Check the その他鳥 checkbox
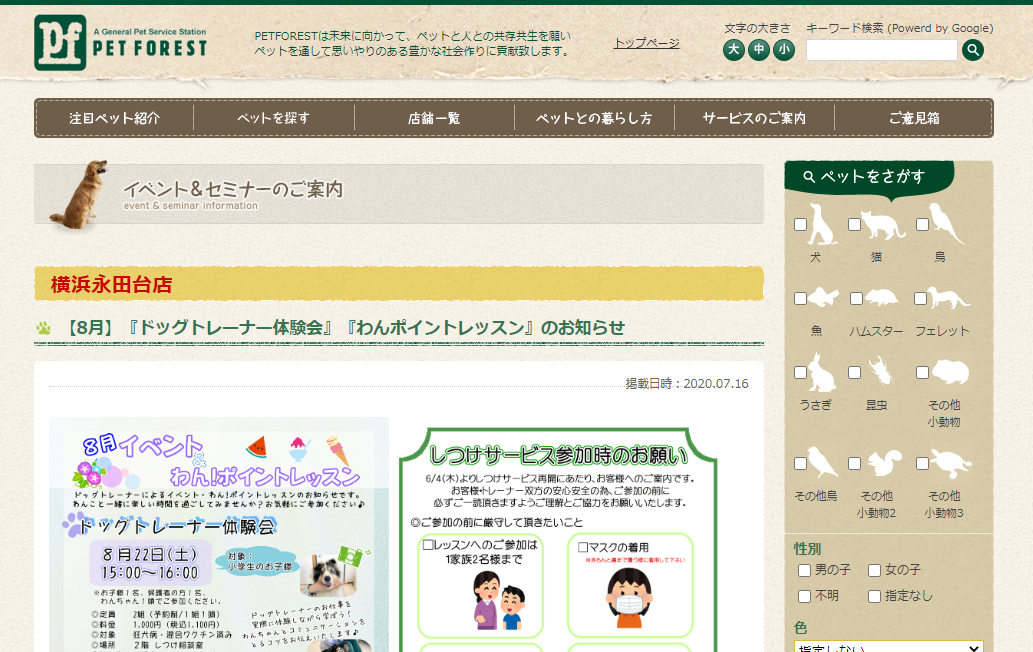 [800, 464]
